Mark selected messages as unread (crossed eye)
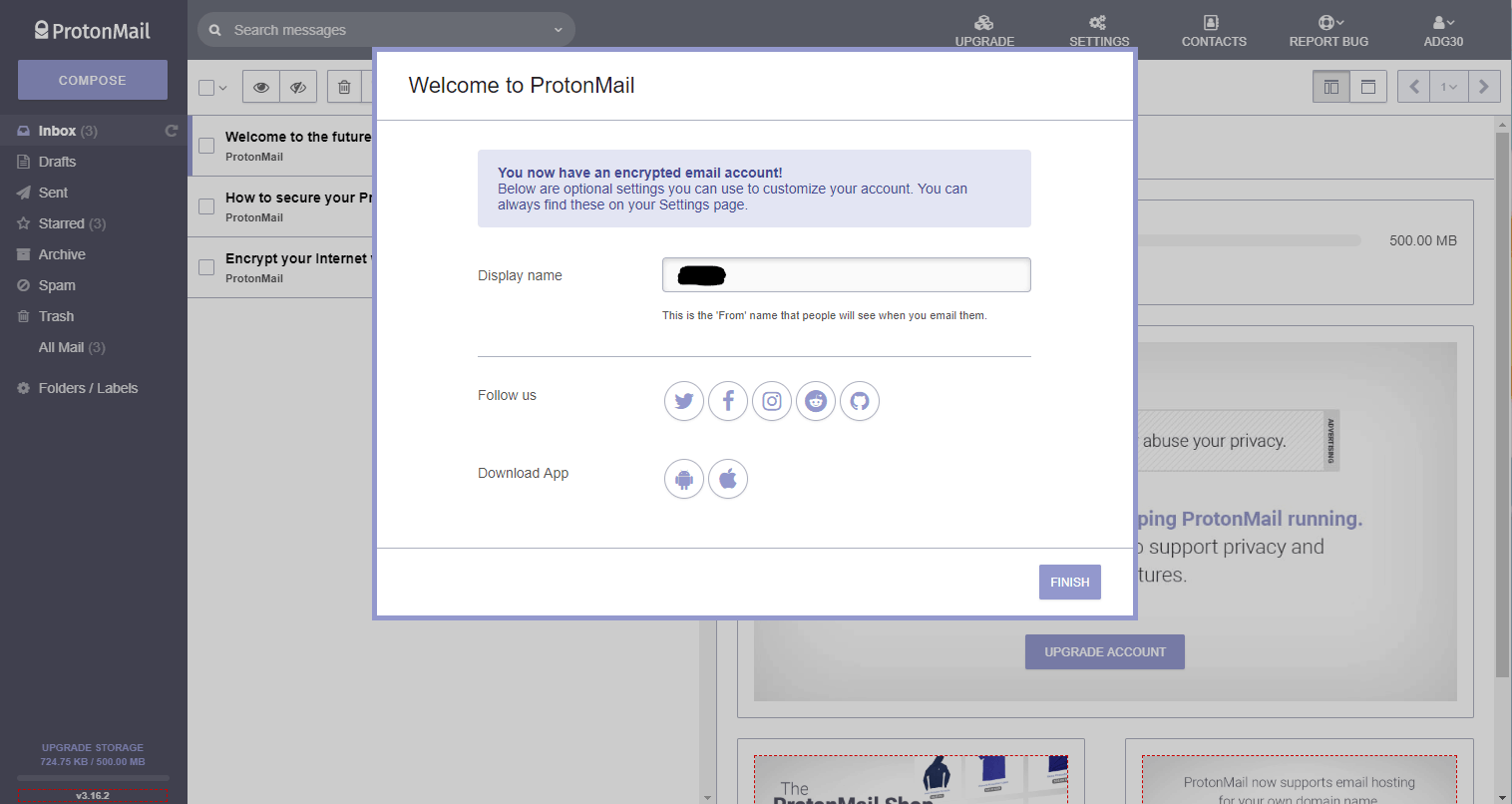The width and height of the screenshot is (1512, 804). tap(298, 87)
